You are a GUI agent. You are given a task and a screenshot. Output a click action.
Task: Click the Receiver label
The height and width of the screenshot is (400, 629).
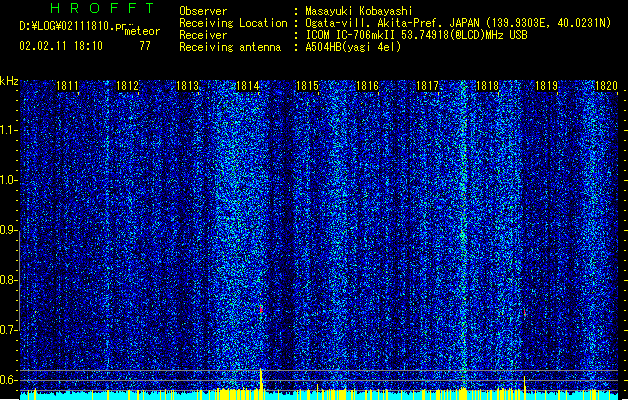pos(203,35)
